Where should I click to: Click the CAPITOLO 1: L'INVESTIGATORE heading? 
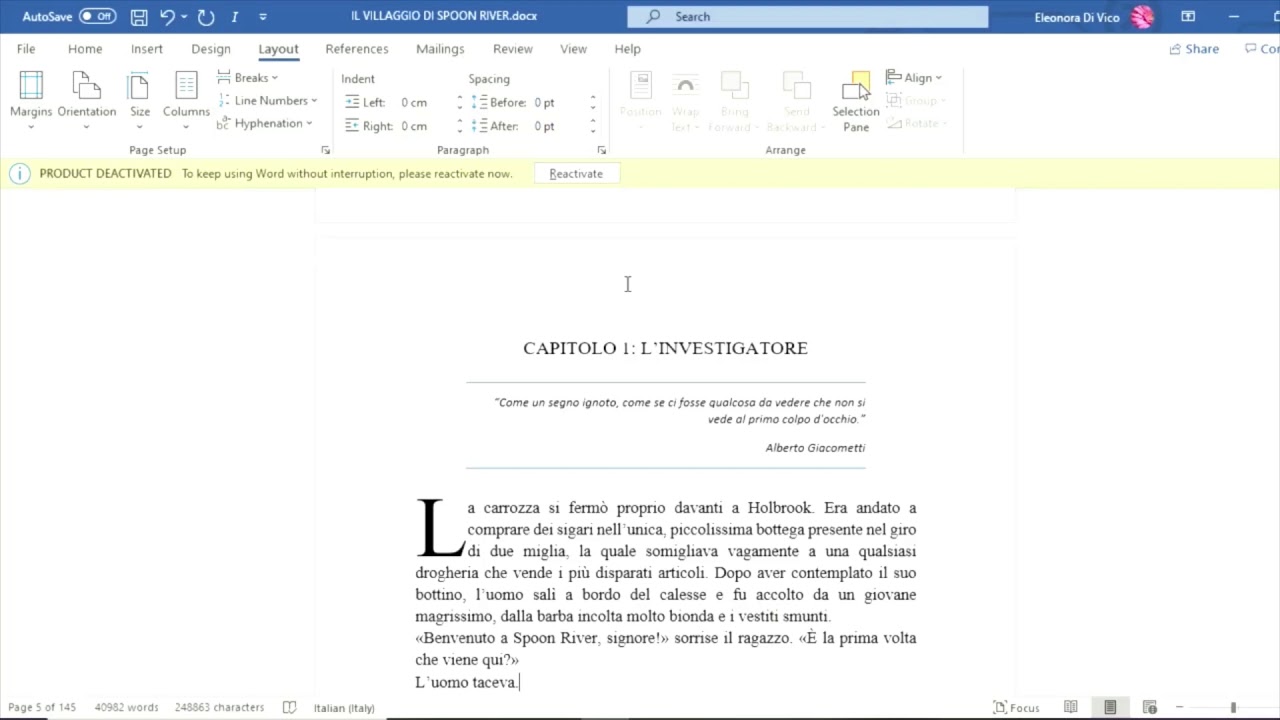click(665, 348)
